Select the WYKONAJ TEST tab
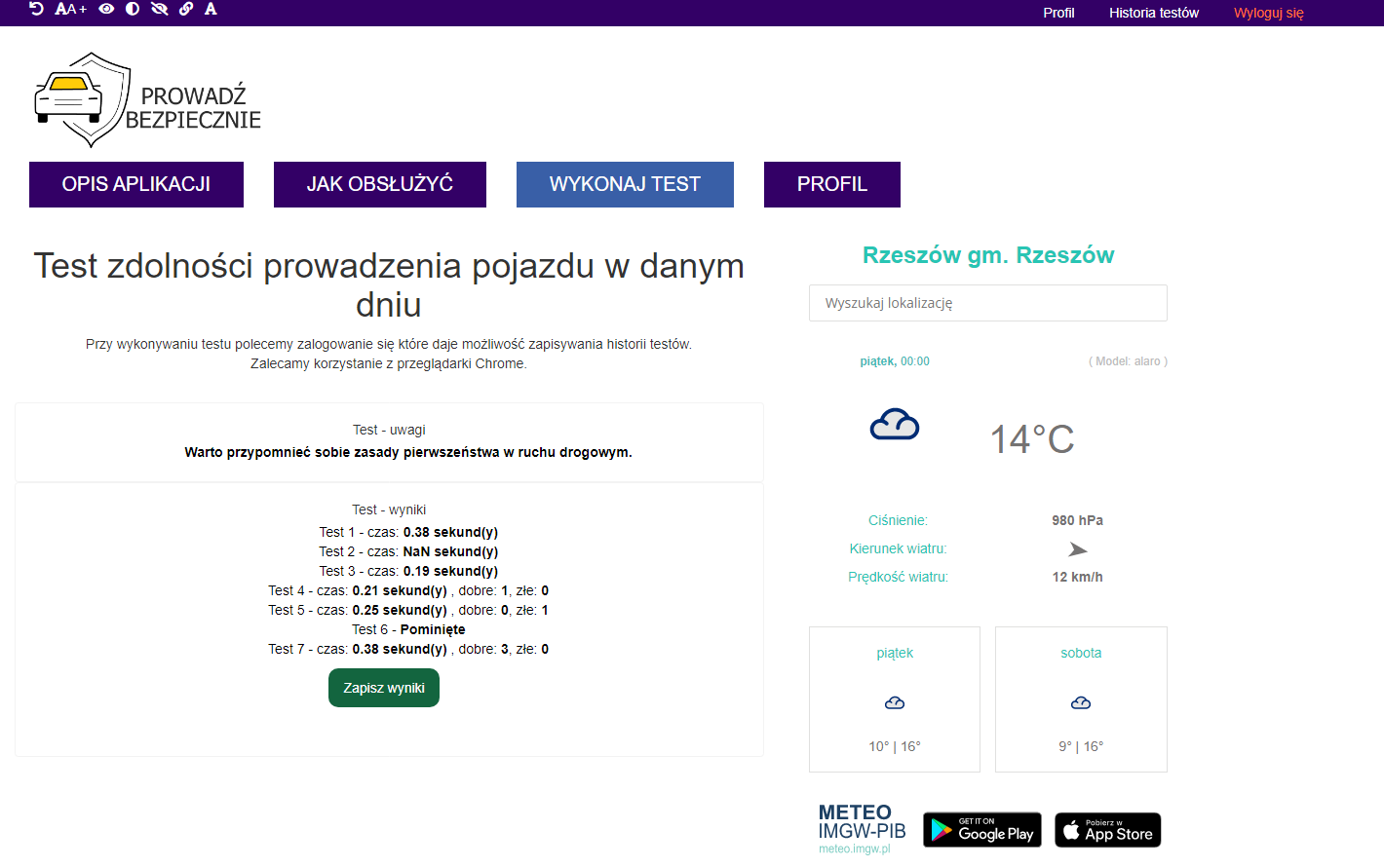The width and height of the screenshot is (1384, 868). pos(625,184)
